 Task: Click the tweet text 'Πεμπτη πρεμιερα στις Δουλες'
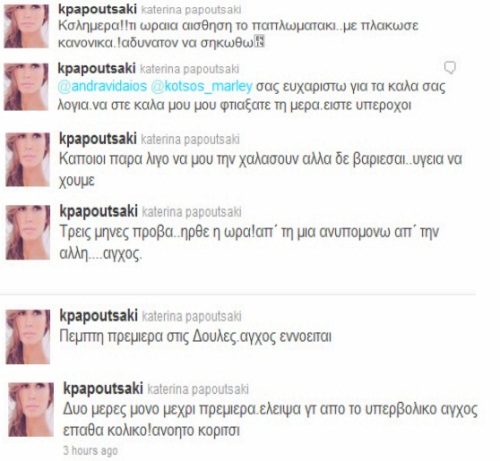coord(147,336)
